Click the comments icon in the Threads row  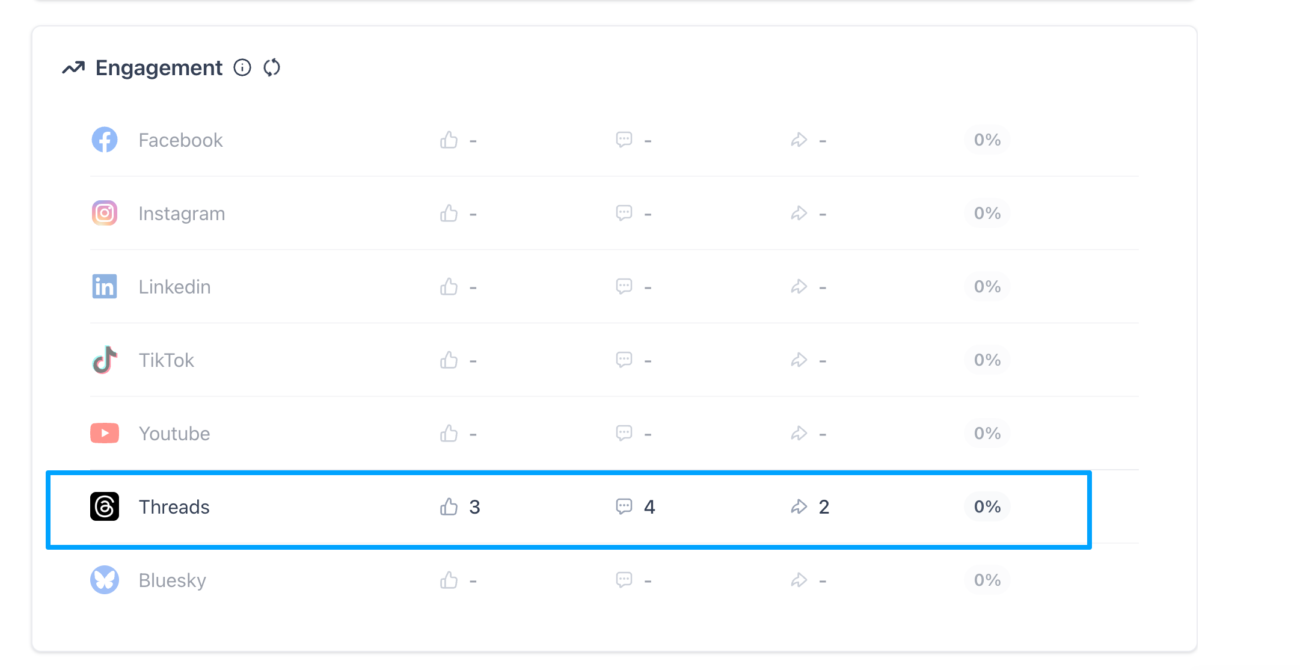pyautogui.click(x=623, y=507)
